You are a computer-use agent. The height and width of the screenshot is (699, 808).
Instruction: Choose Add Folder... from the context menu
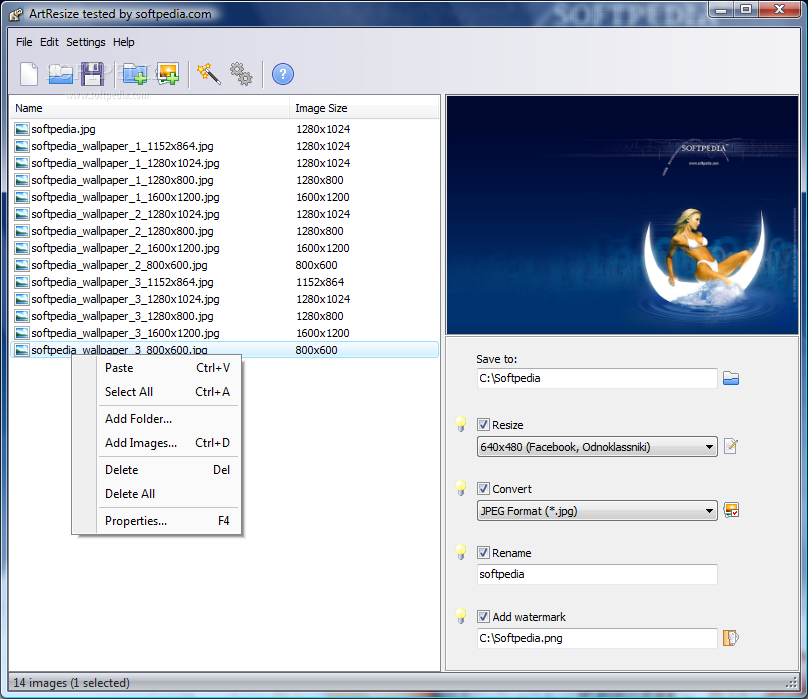pyautogui.click(x=168, y=419)
